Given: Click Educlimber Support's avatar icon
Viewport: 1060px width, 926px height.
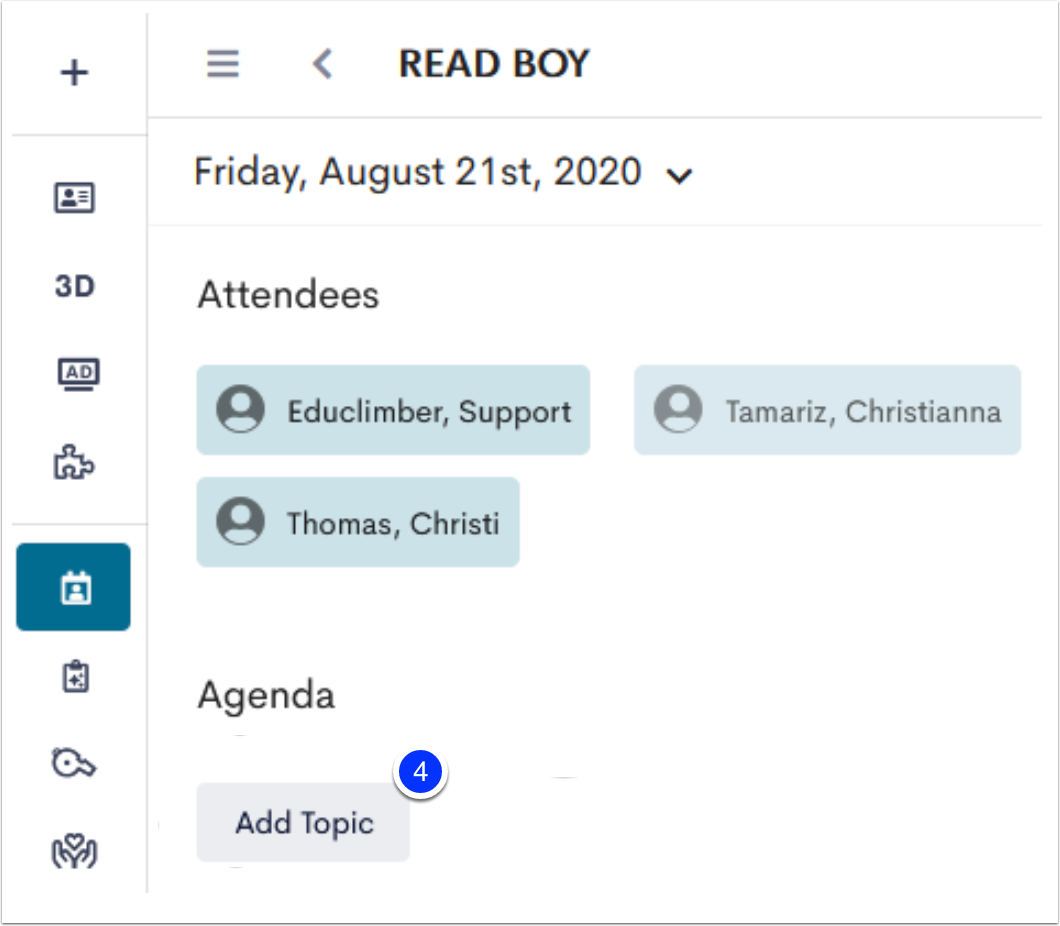Looking at the screenshot, I should [241, 409].
